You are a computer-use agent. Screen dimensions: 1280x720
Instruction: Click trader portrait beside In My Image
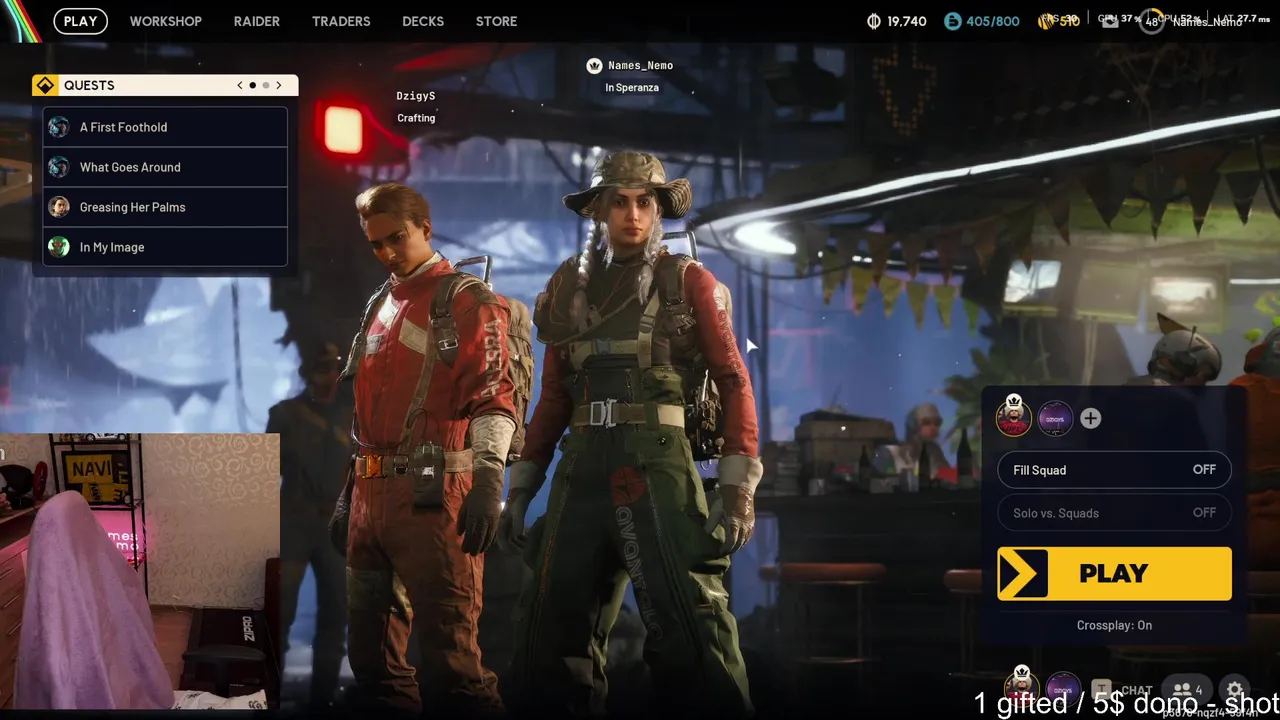[59, 247]
